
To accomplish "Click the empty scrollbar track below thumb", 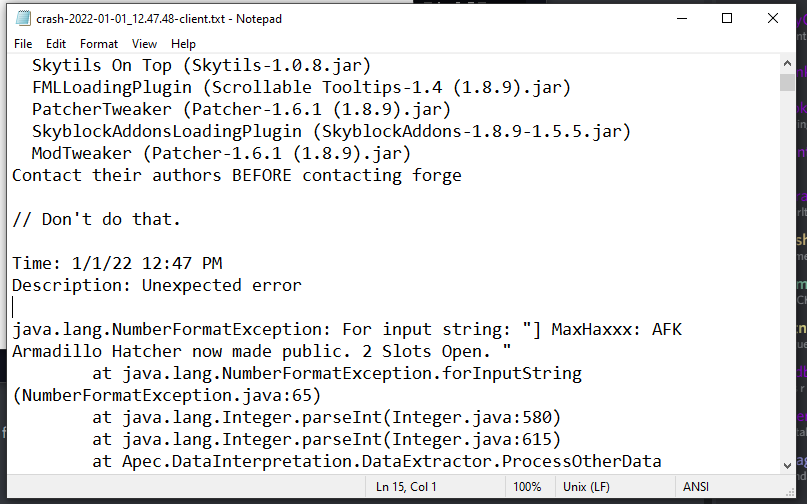I will click(787, 273).
